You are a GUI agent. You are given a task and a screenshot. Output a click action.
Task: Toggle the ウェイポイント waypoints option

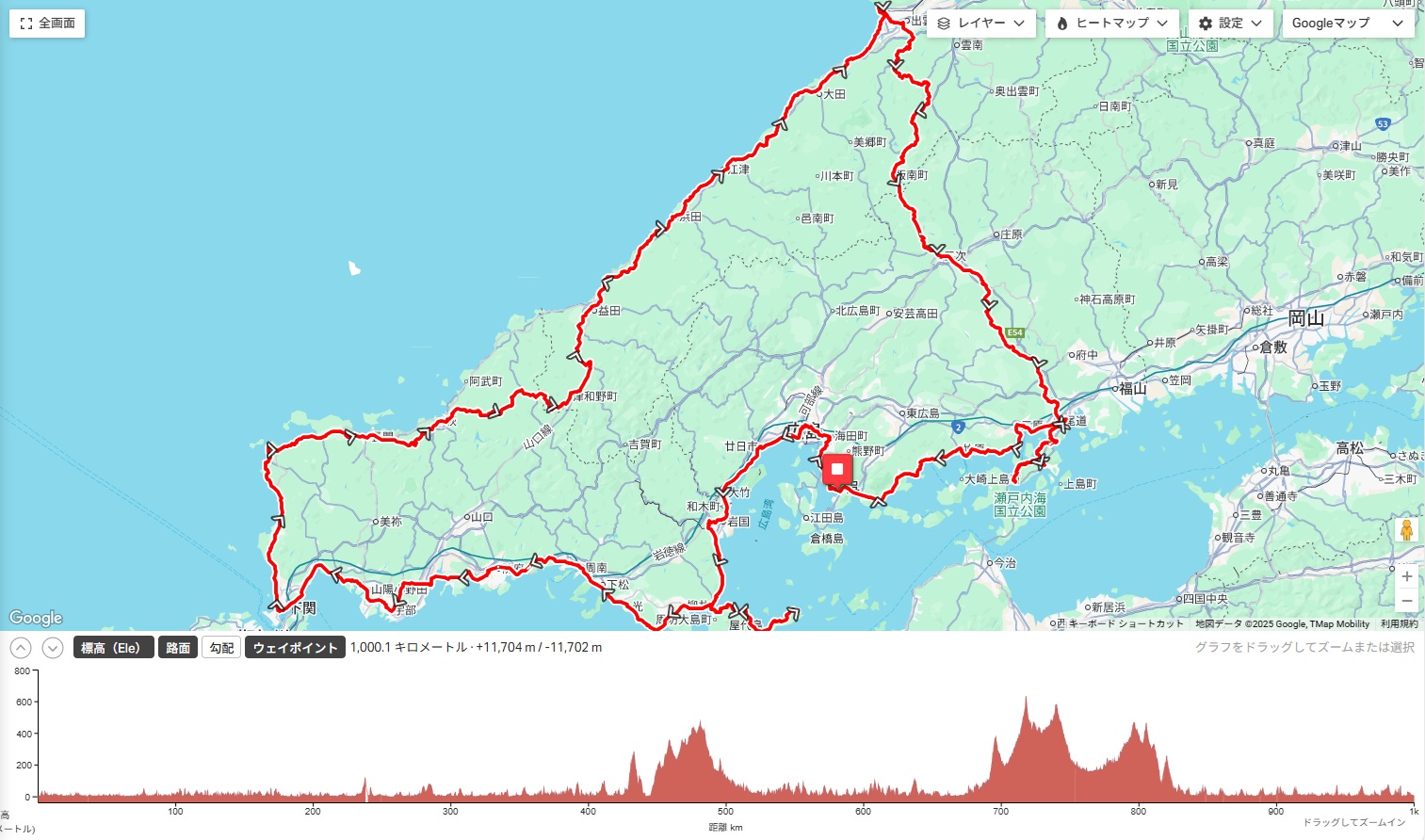(294, 648)
